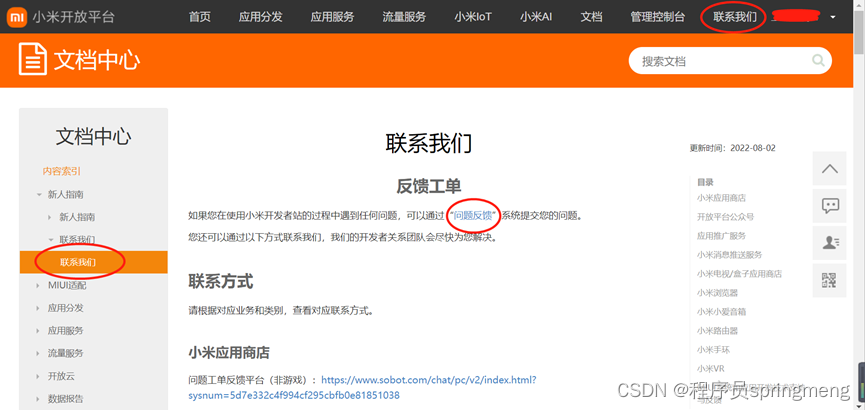
Task: Jump to 应用推广服务 in 目录
Action: point(722,236)
